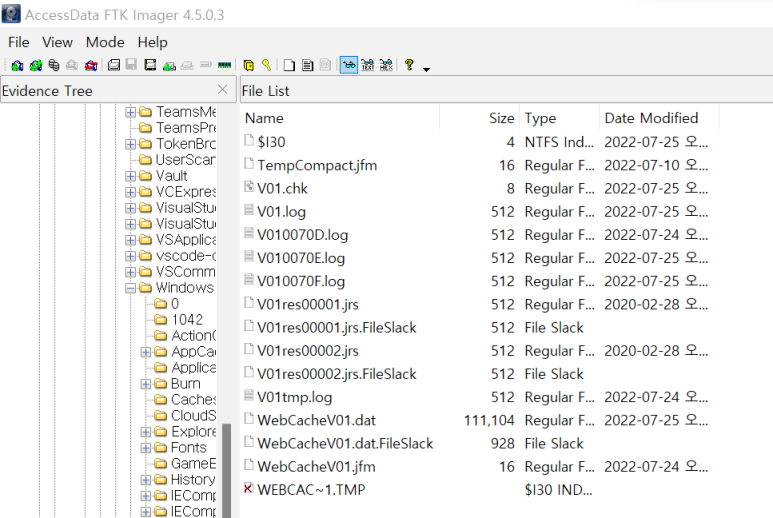Click the Obtain Protected Files icon
The image size is (773, 518).
[x=248, y=65]
